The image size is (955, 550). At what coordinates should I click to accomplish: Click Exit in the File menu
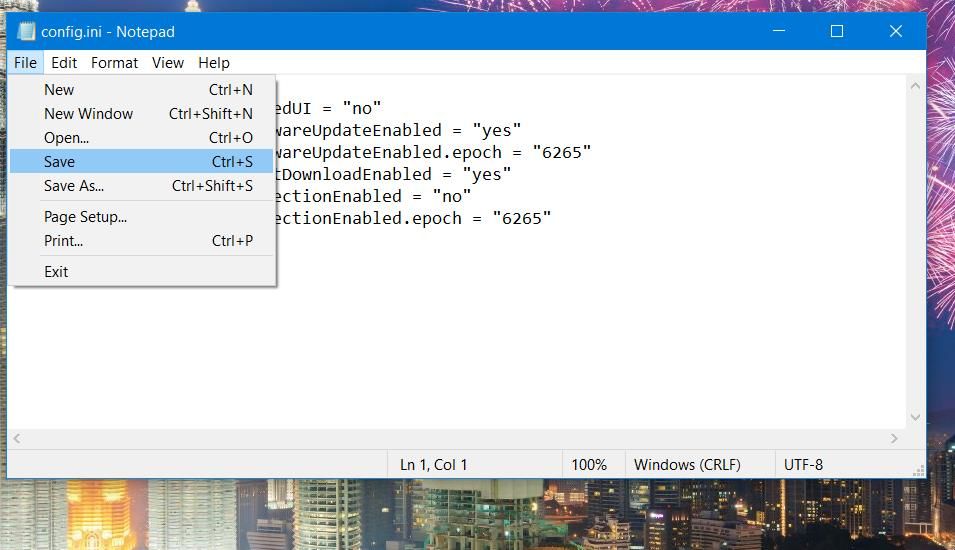point(142,272)
